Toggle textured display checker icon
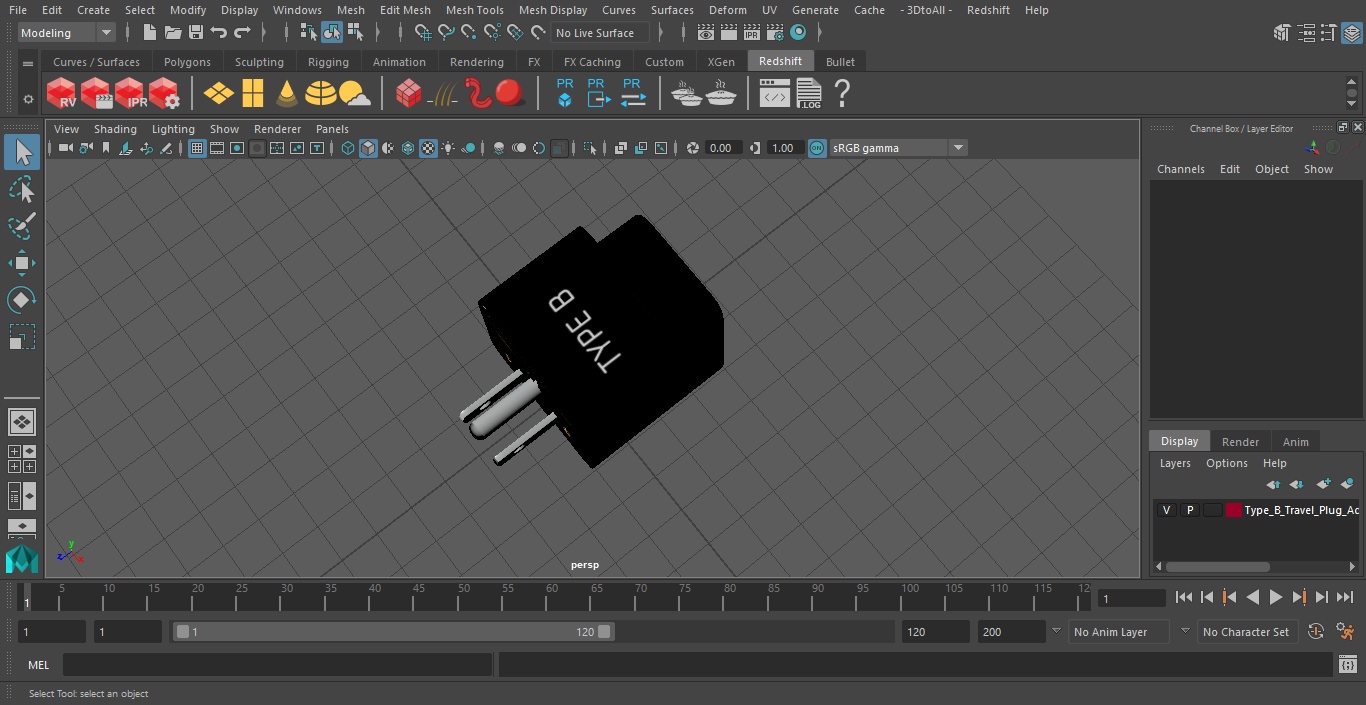 (428, 148)
